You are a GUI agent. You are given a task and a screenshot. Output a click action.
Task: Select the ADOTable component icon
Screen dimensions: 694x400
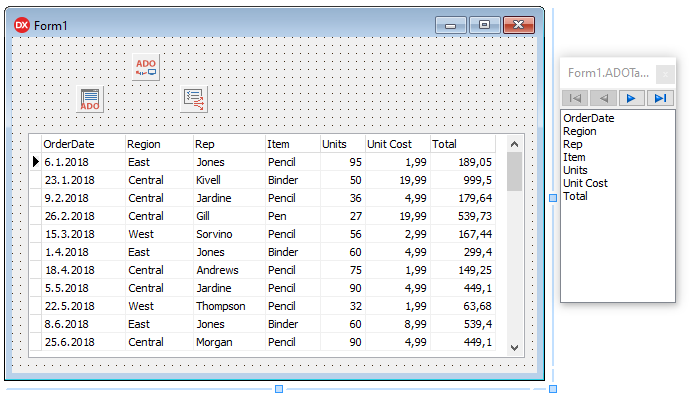coord(90,99)
